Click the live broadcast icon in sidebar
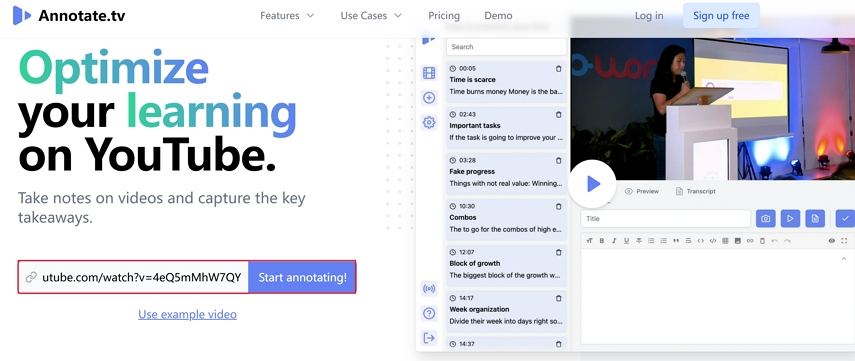The width and height of the screenshot is (855, 361). [x=429, y=288]
